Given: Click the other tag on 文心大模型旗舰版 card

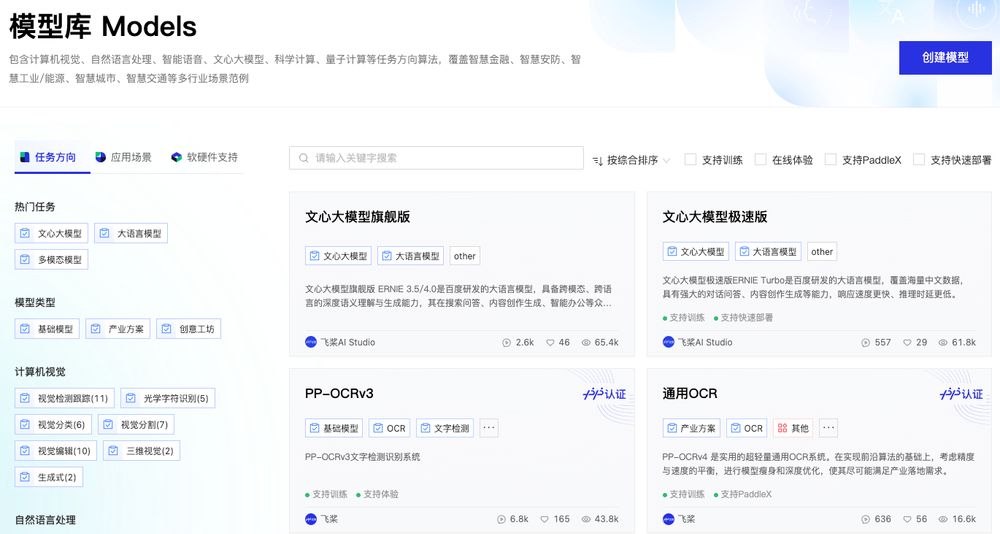Looking at the screenshot, I should point(465,256).
